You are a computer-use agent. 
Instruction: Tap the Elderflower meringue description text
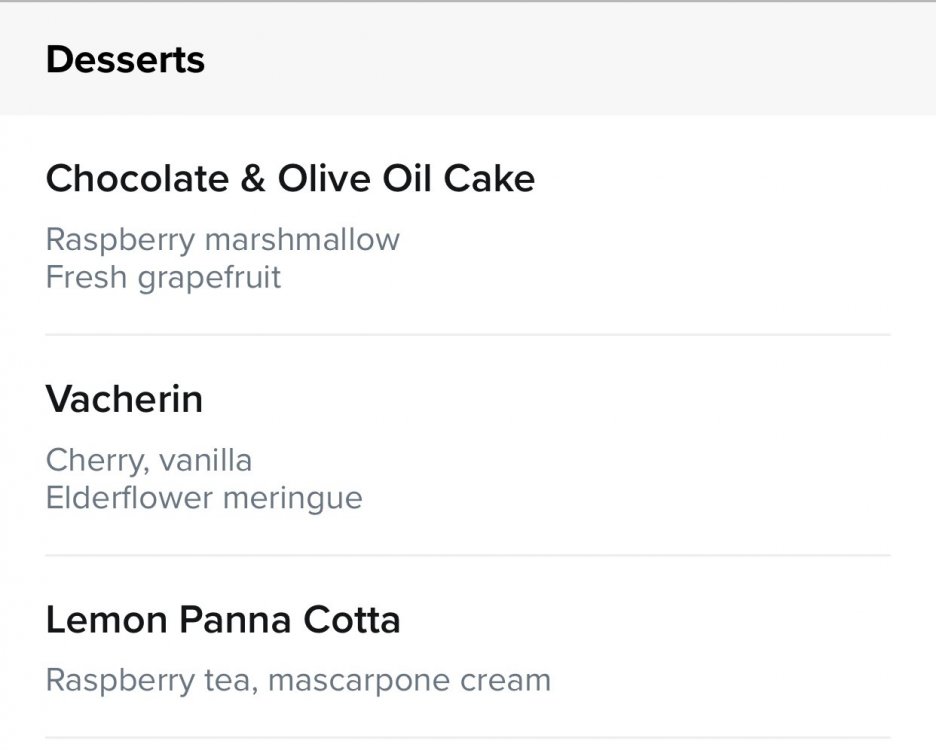point(204,499)
